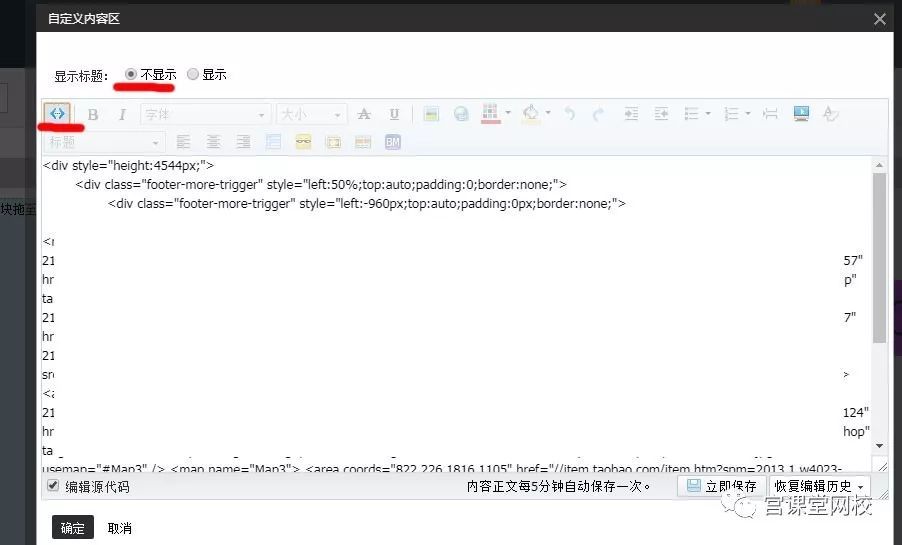Viewport: 902px width, 545px height.
Task: Click the strikethrough text icon
Action: (x=364, y=114)
